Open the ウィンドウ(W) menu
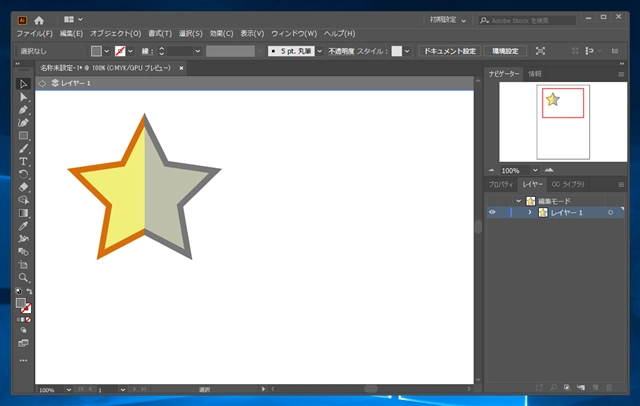Image resolution: width=640 pixels, height=406 pixels. click(294, 33)
